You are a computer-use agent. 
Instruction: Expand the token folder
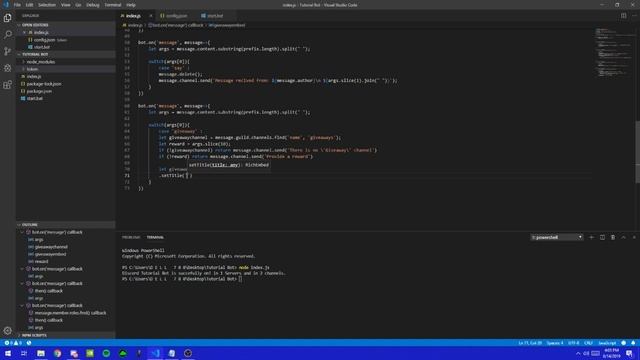32,69
